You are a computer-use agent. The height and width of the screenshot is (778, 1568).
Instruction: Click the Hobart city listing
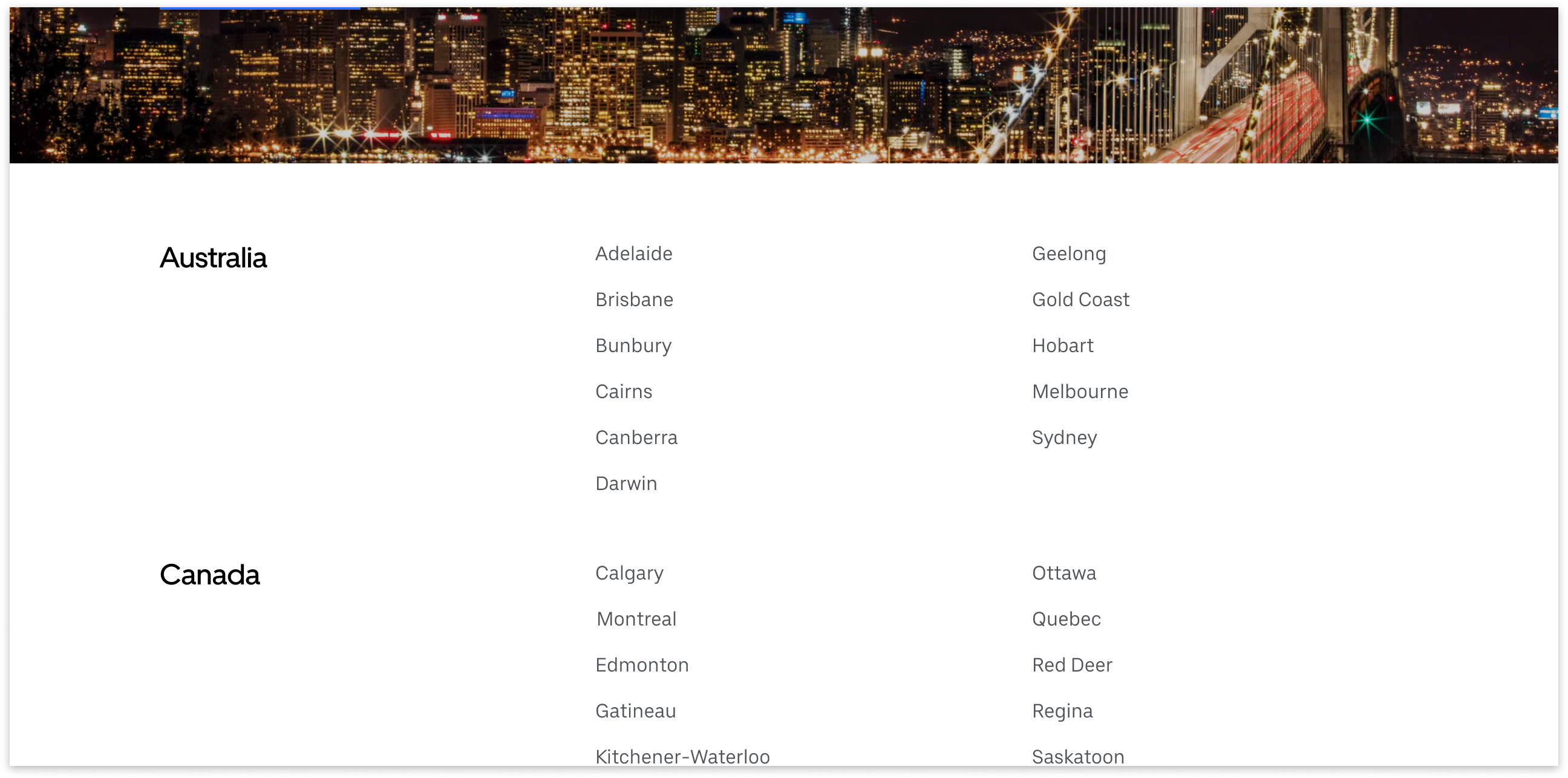(x=1063, y=345)
